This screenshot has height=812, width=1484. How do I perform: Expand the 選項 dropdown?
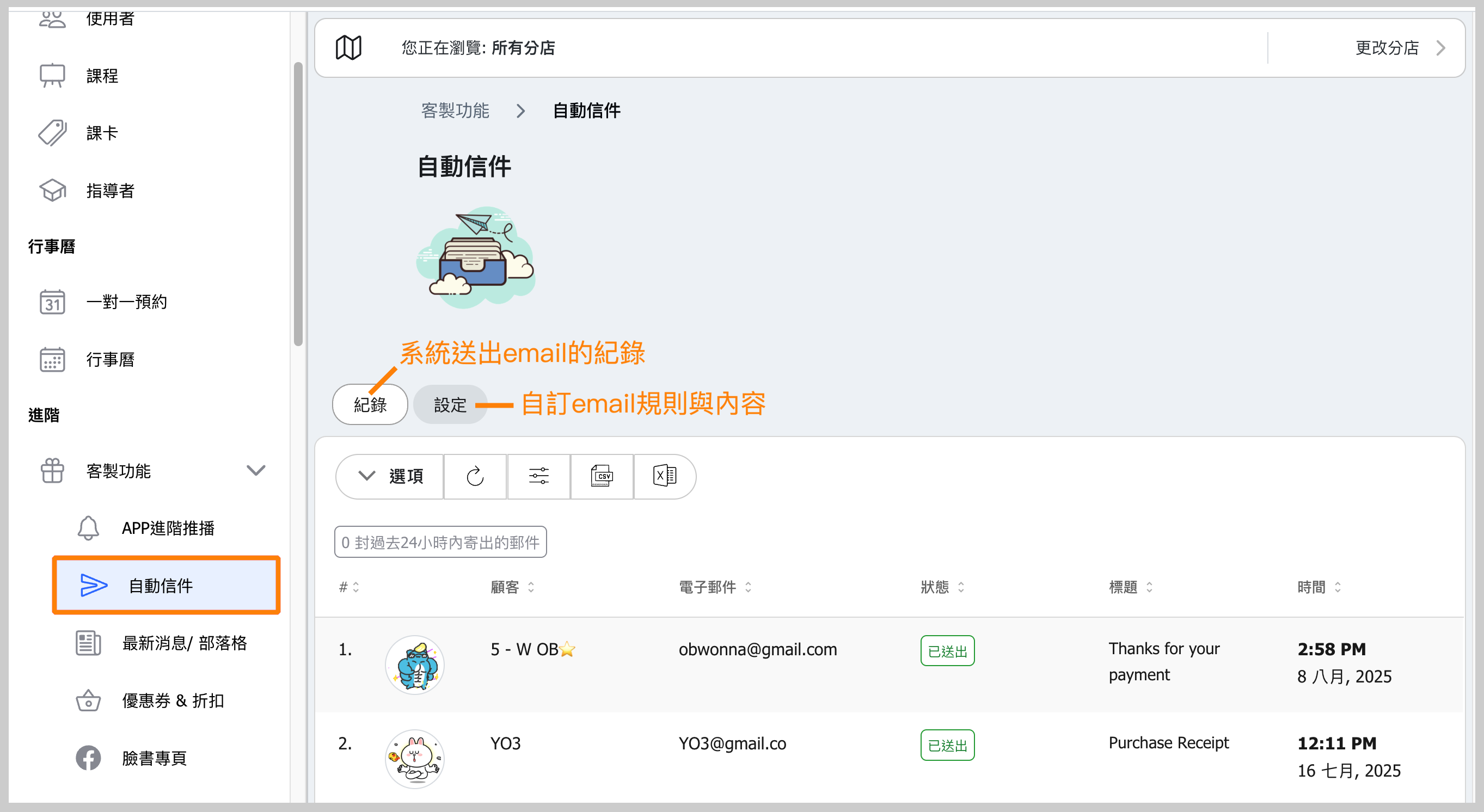[390, 476]
